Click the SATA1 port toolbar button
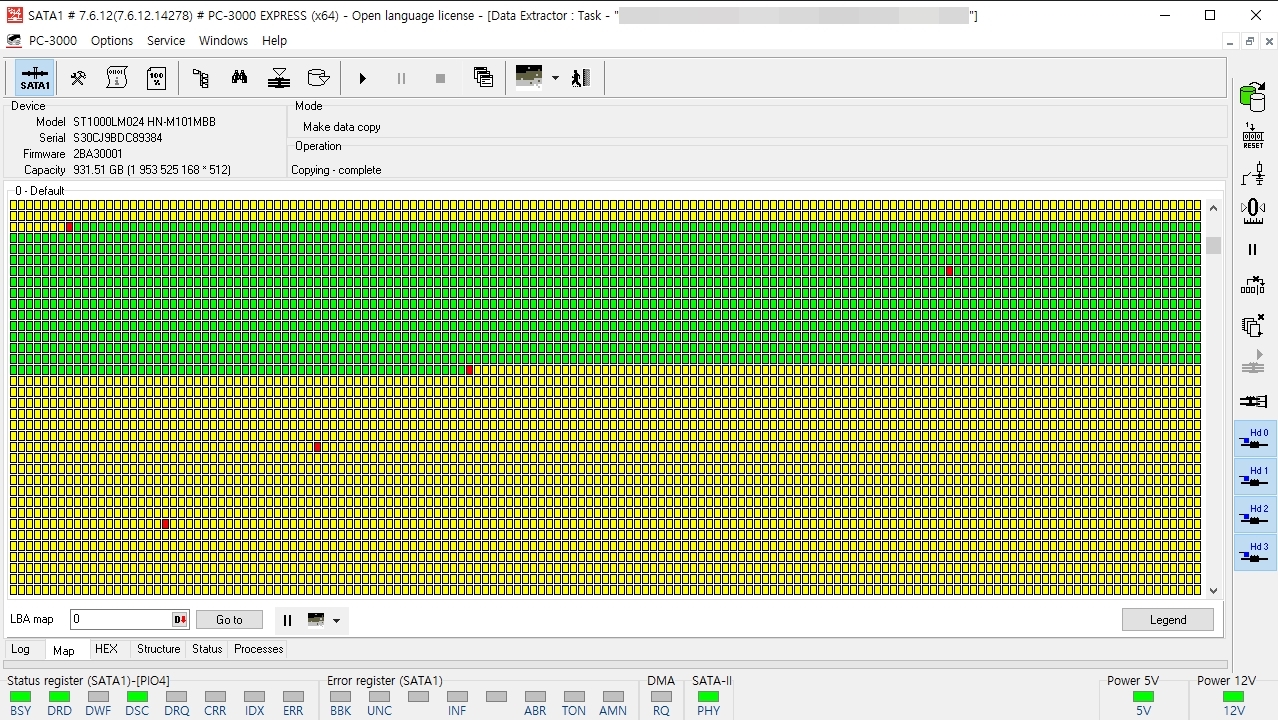1278x720 pixels. coord(35,78)
